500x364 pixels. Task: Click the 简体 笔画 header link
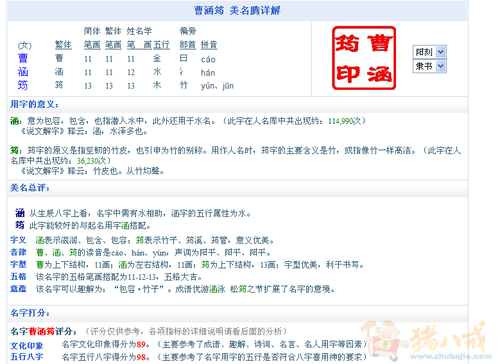(92, 45)
